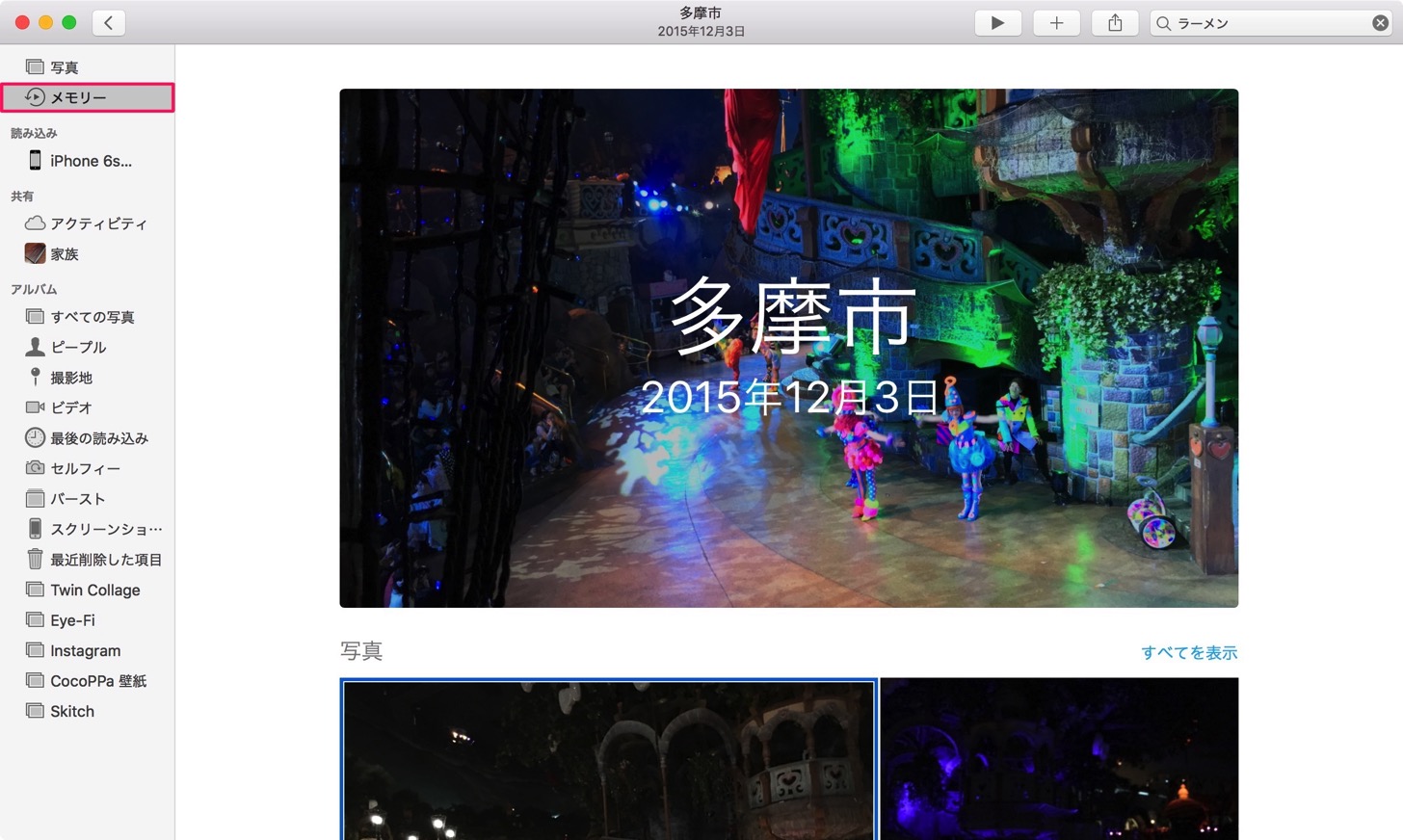Open the ビデオ album
Viewport: 1403px width, 840px height.
point(87,407)
